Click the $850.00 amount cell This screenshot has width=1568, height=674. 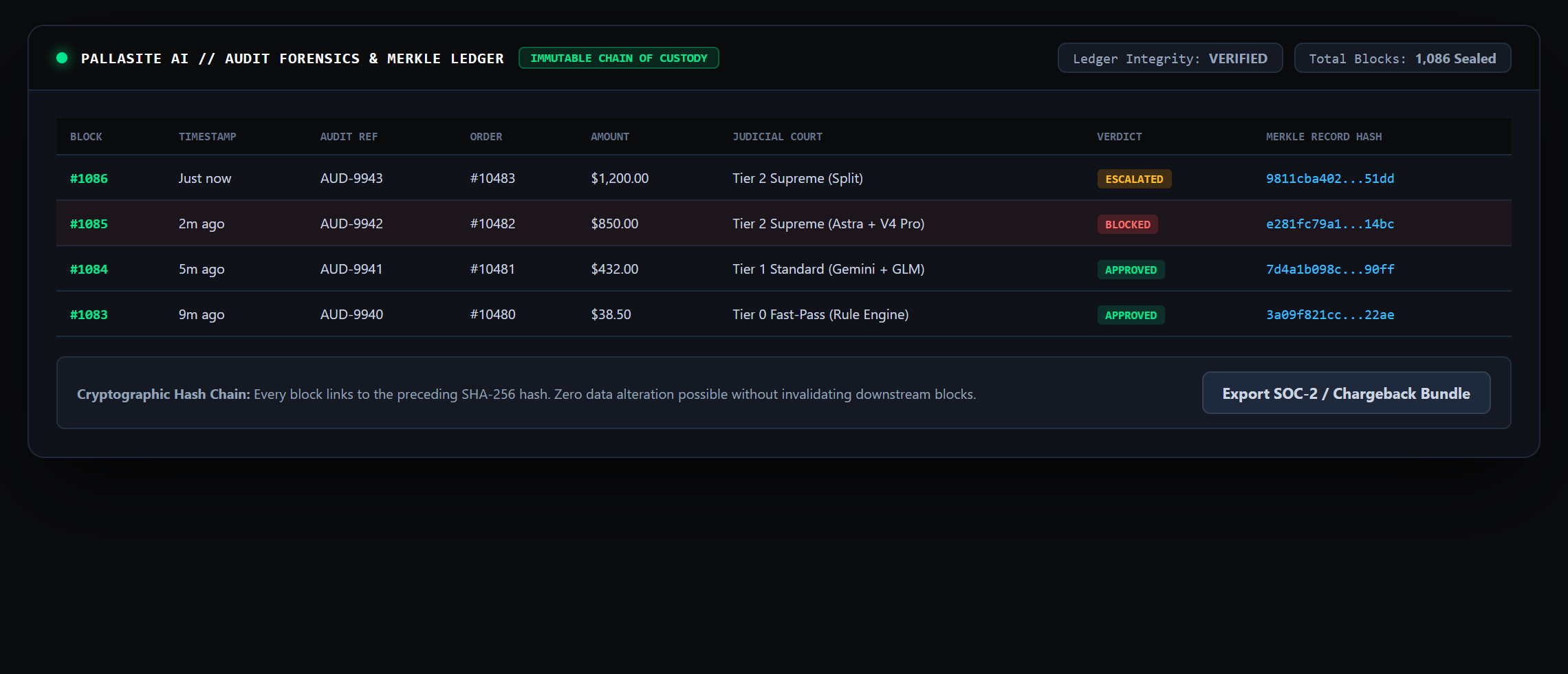pos(615,224)
